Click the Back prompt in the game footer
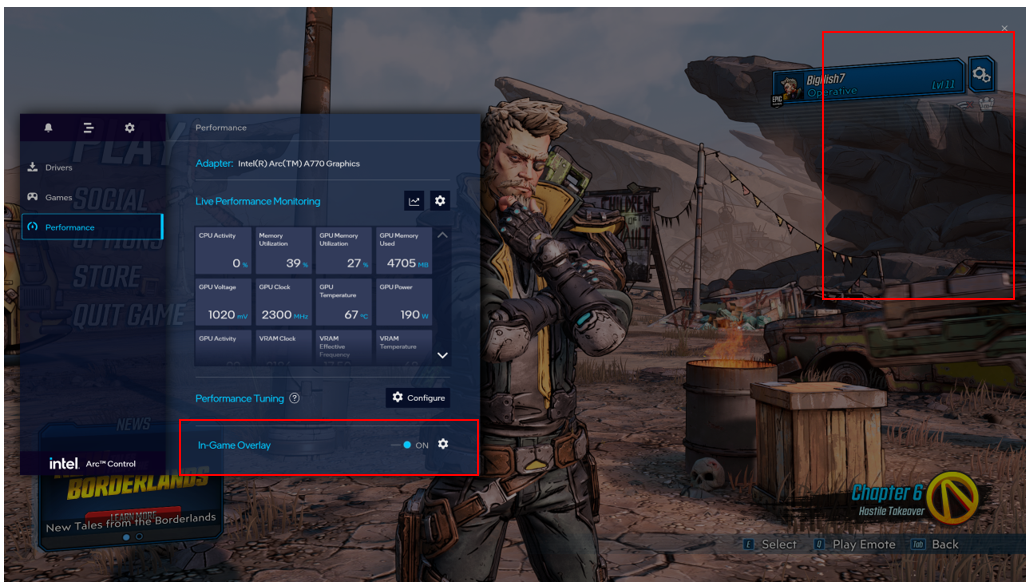Viewport: 1030px width, 585px height. tap(935, 544)
